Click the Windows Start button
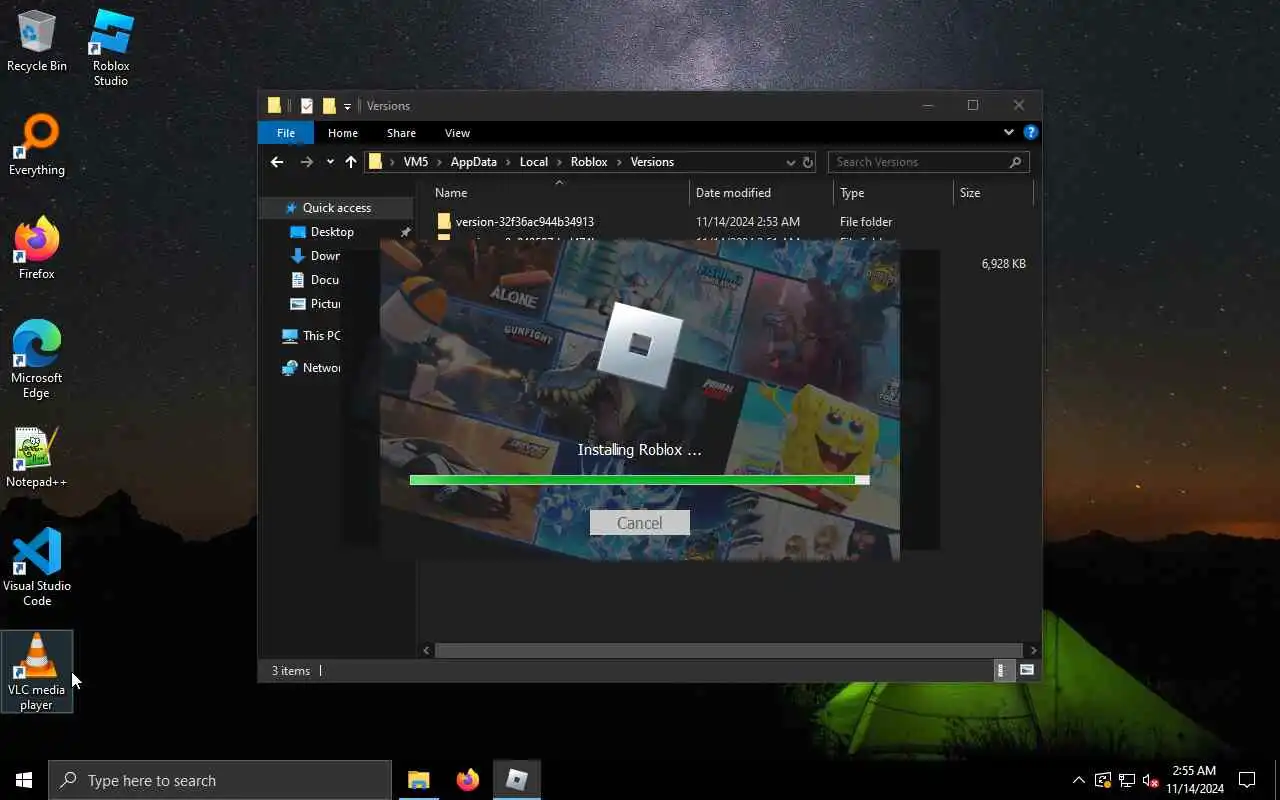1280x800 pixels. [x=24, y=780]
